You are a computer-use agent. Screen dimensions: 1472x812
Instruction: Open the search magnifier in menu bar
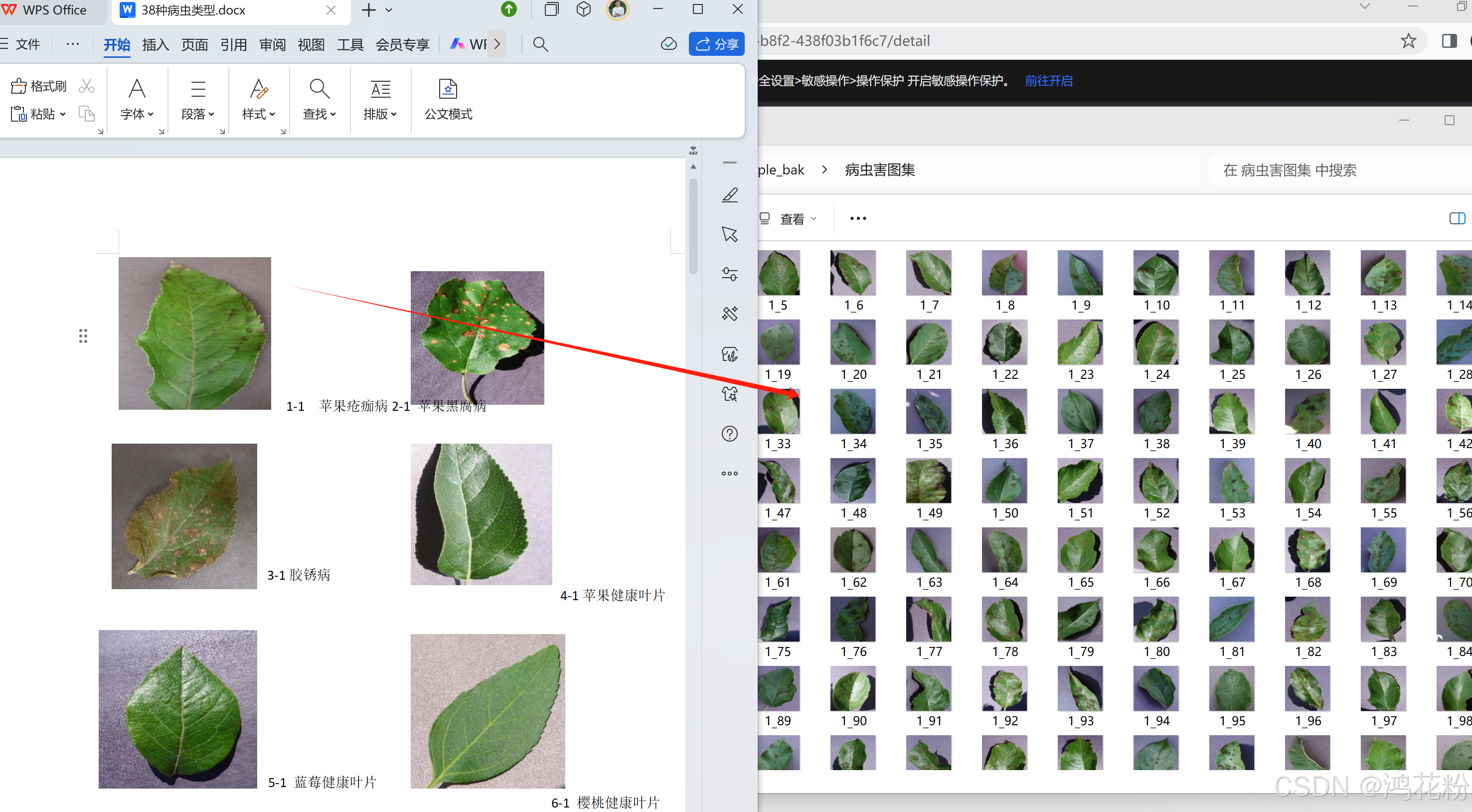click(540, 44)
